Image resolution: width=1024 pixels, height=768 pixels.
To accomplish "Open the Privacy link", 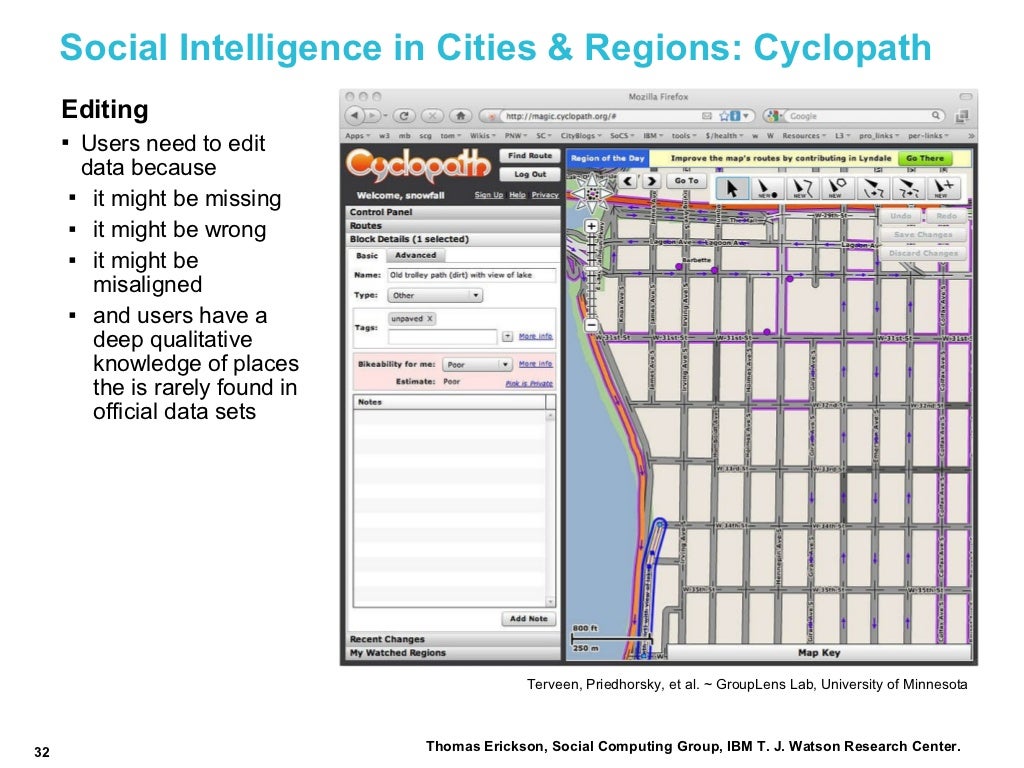I will (x=545, y=195).
